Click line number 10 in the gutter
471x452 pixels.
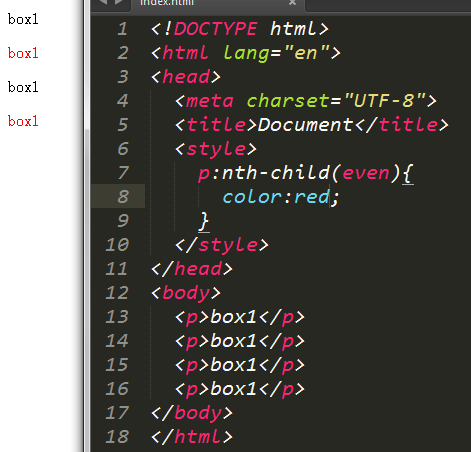117,245
